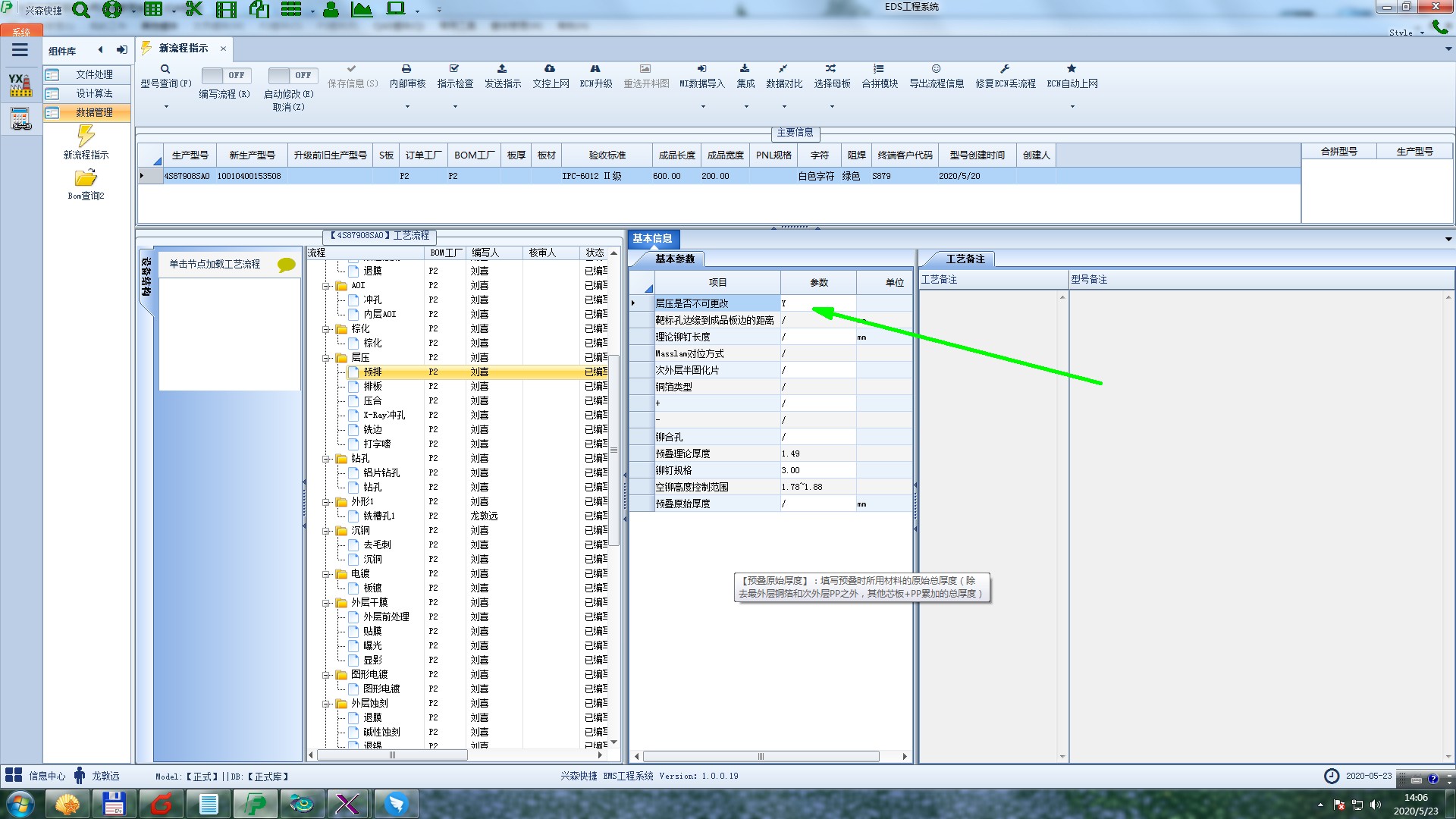Open 新流程指示 lightning shortcut

pyautogui.click(x=86, y=143)
